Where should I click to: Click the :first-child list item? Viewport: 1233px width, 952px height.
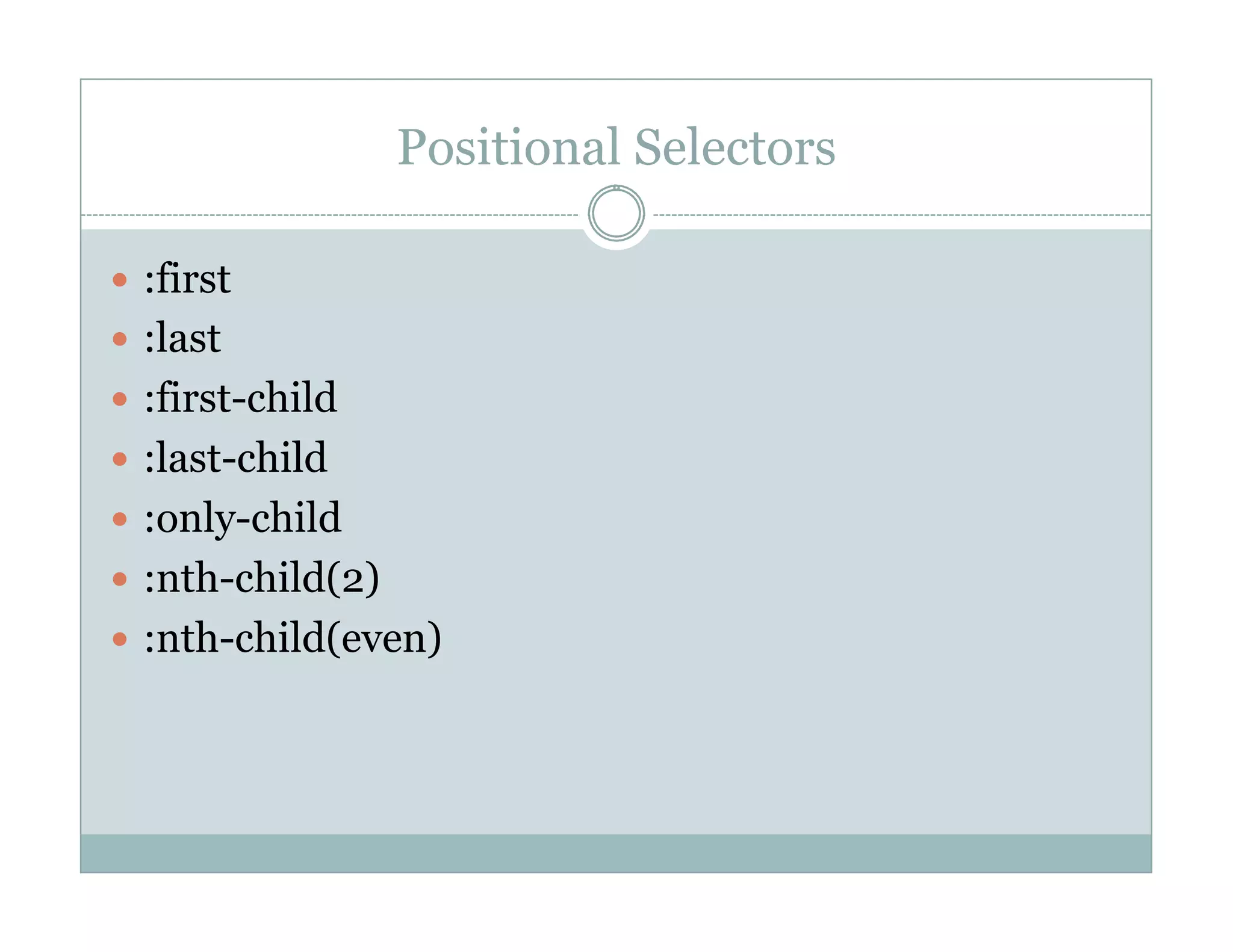(241, 398)
